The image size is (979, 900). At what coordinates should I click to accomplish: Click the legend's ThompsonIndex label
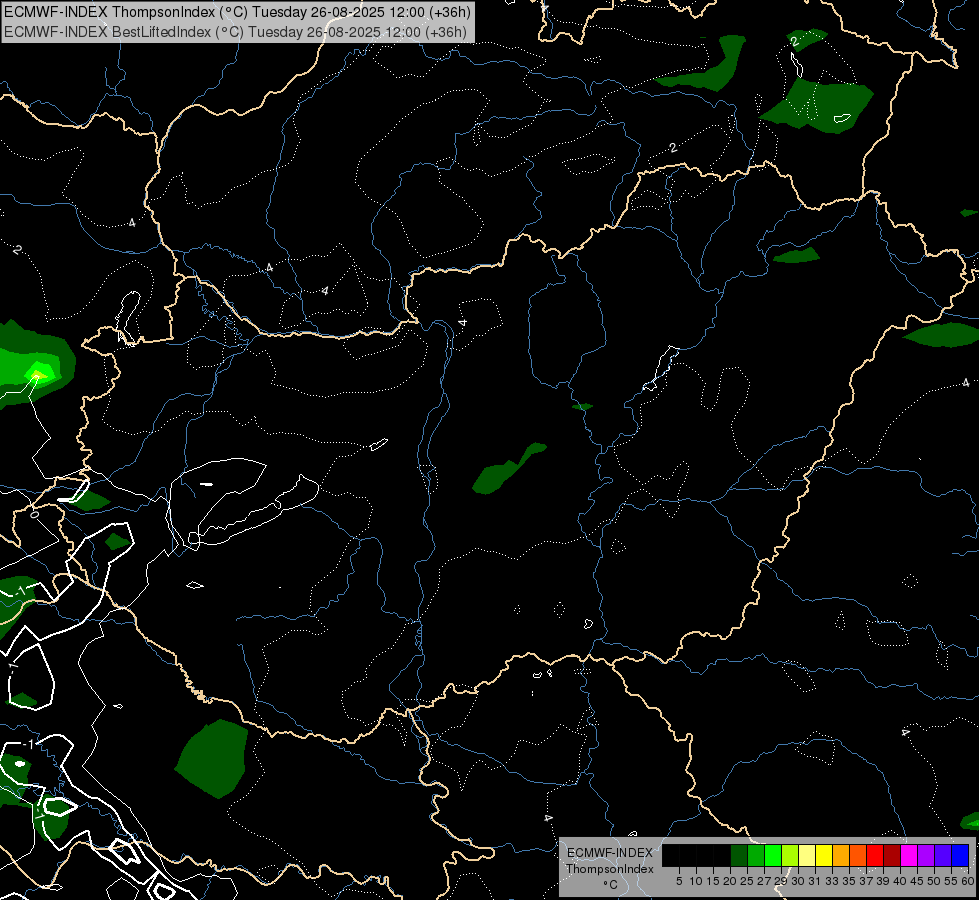coord(610,869)
